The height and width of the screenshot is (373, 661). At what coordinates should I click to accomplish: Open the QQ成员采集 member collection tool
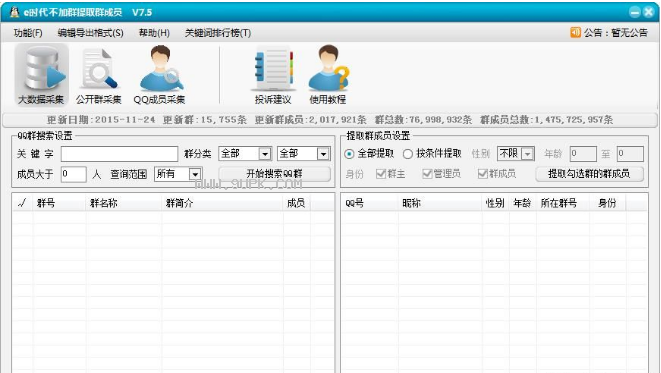(x=159, y=75)
